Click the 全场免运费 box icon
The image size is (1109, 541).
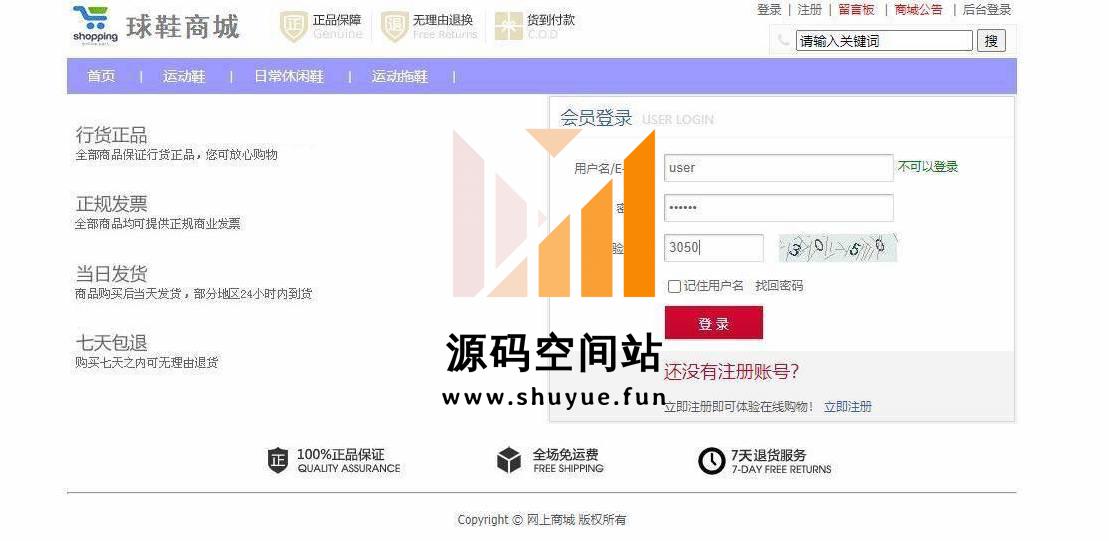(x=509, y=460)
